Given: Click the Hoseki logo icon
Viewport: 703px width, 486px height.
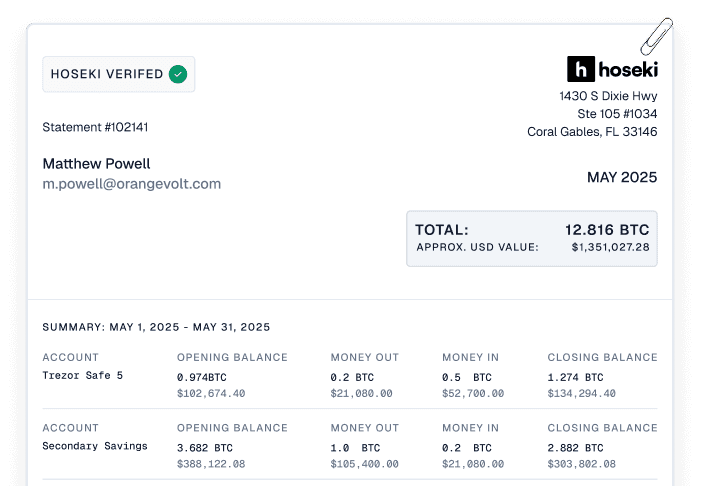Looking at the screenshot, I should pos(581,69).
